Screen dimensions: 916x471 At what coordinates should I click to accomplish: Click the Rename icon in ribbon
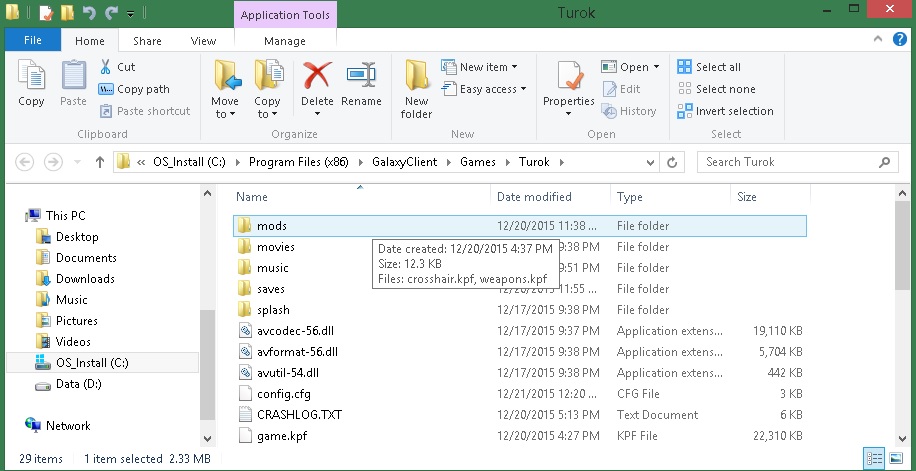click(361, 77)
